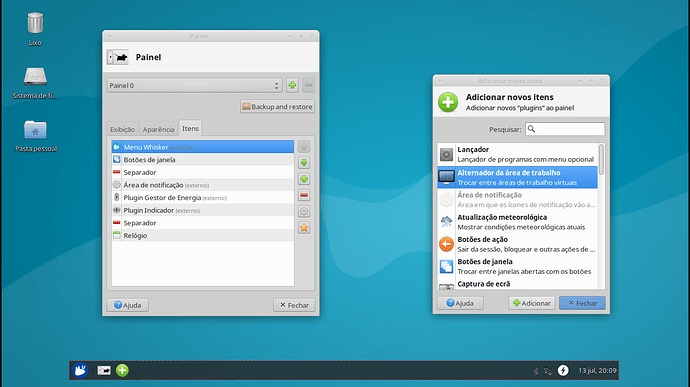
Task: Select Lançador plugin entry
Action: tap(518, 155)
